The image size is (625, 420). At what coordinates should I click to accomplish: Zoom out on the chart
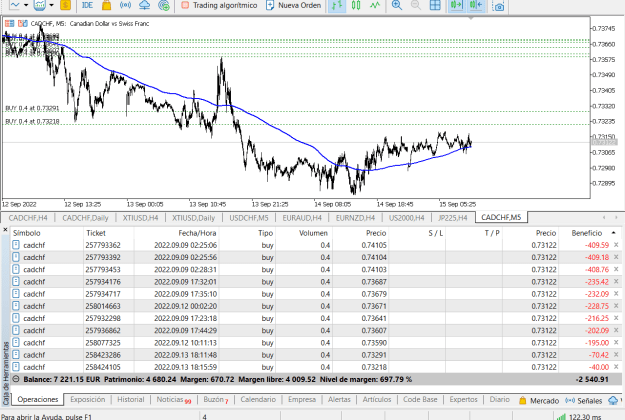[x=416, y=5]
